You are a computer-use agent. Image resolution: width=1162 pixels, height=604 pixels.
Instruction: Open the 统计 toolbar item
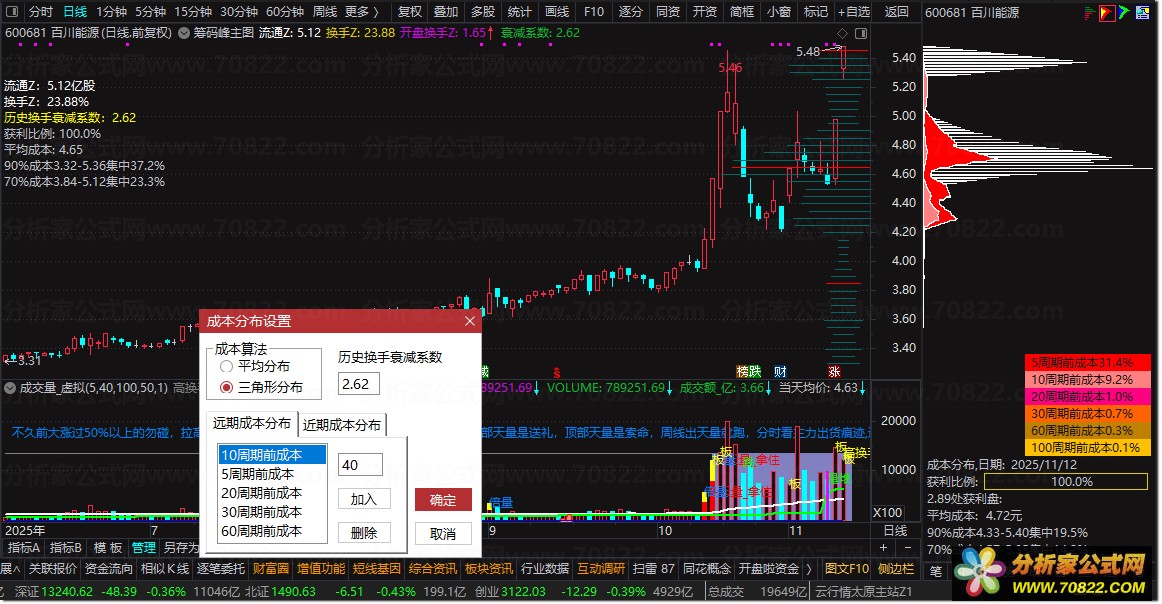(519, 12)
